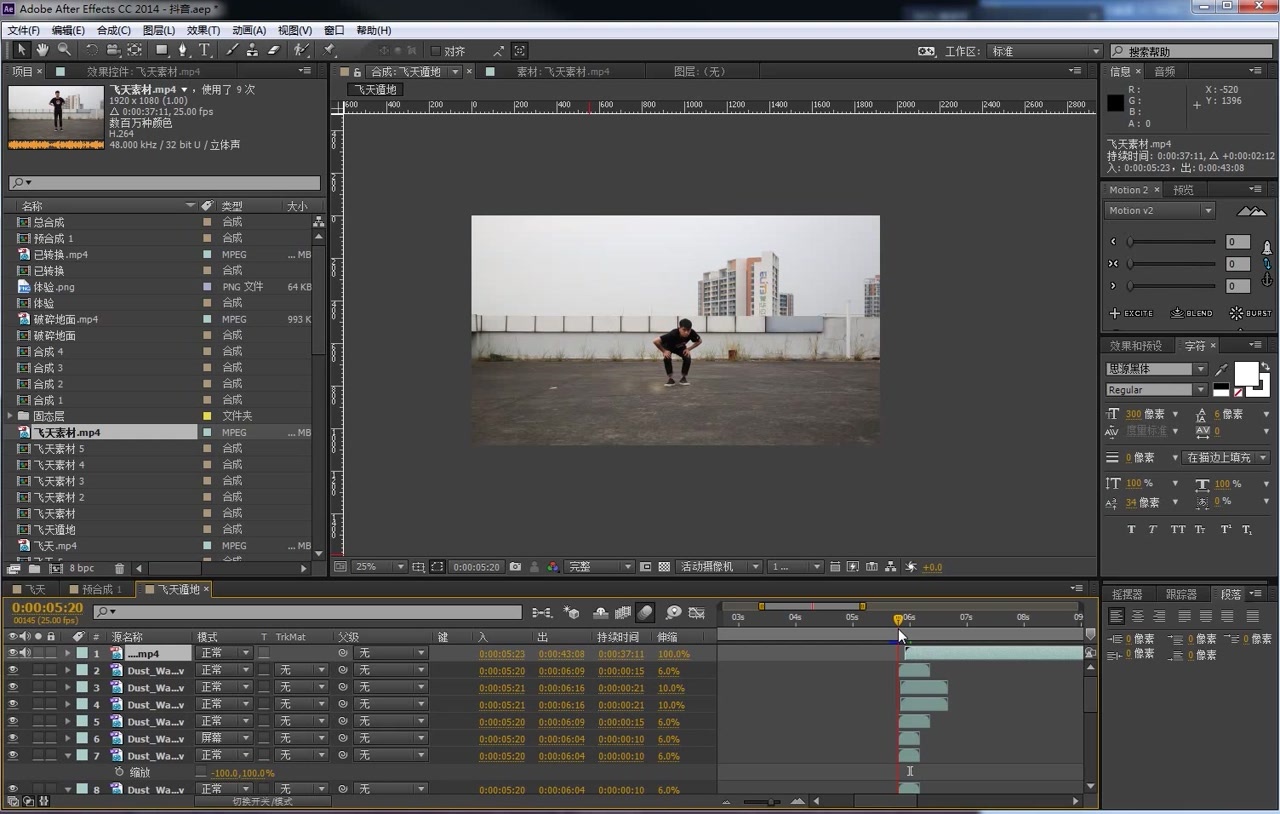Select the Eraser tool

[x=273, y=50]
